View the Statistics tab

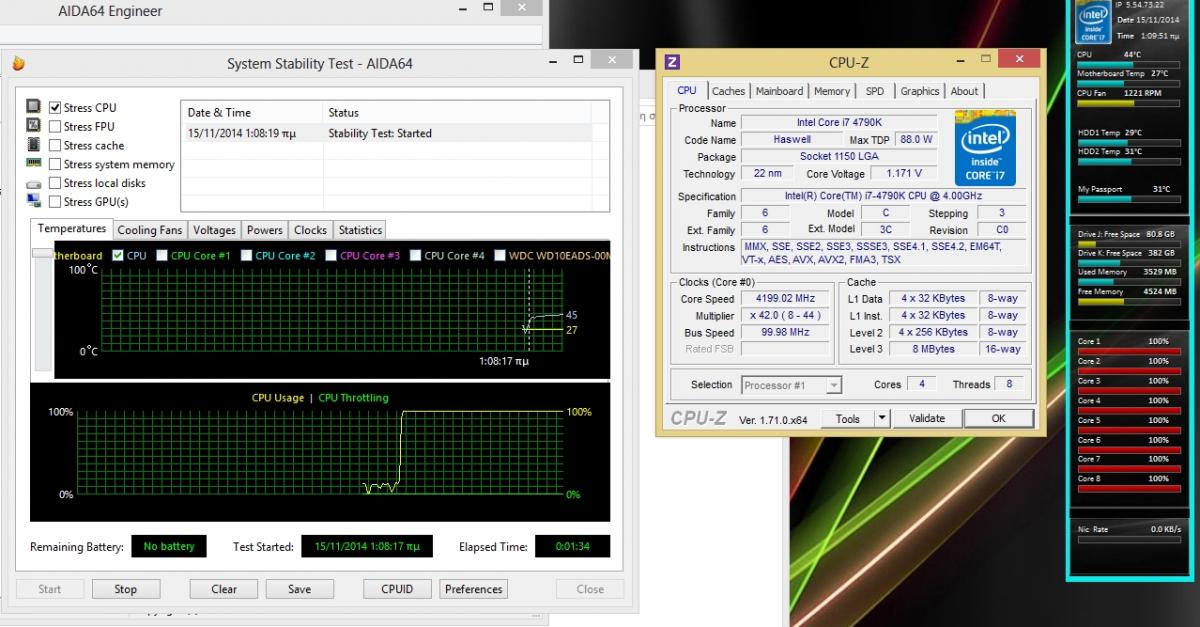360,230
